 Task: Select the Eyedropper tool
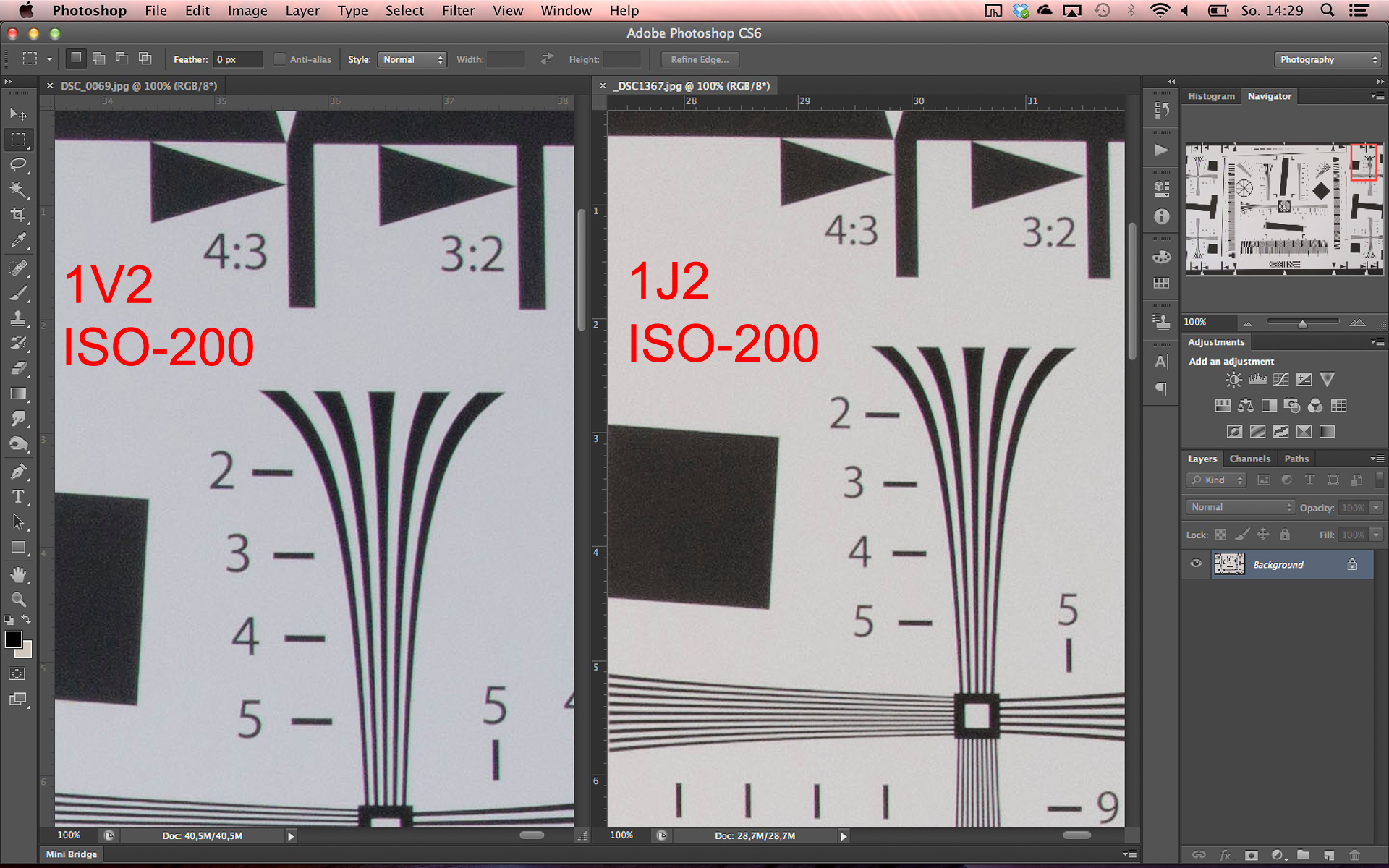coord(18,240)
